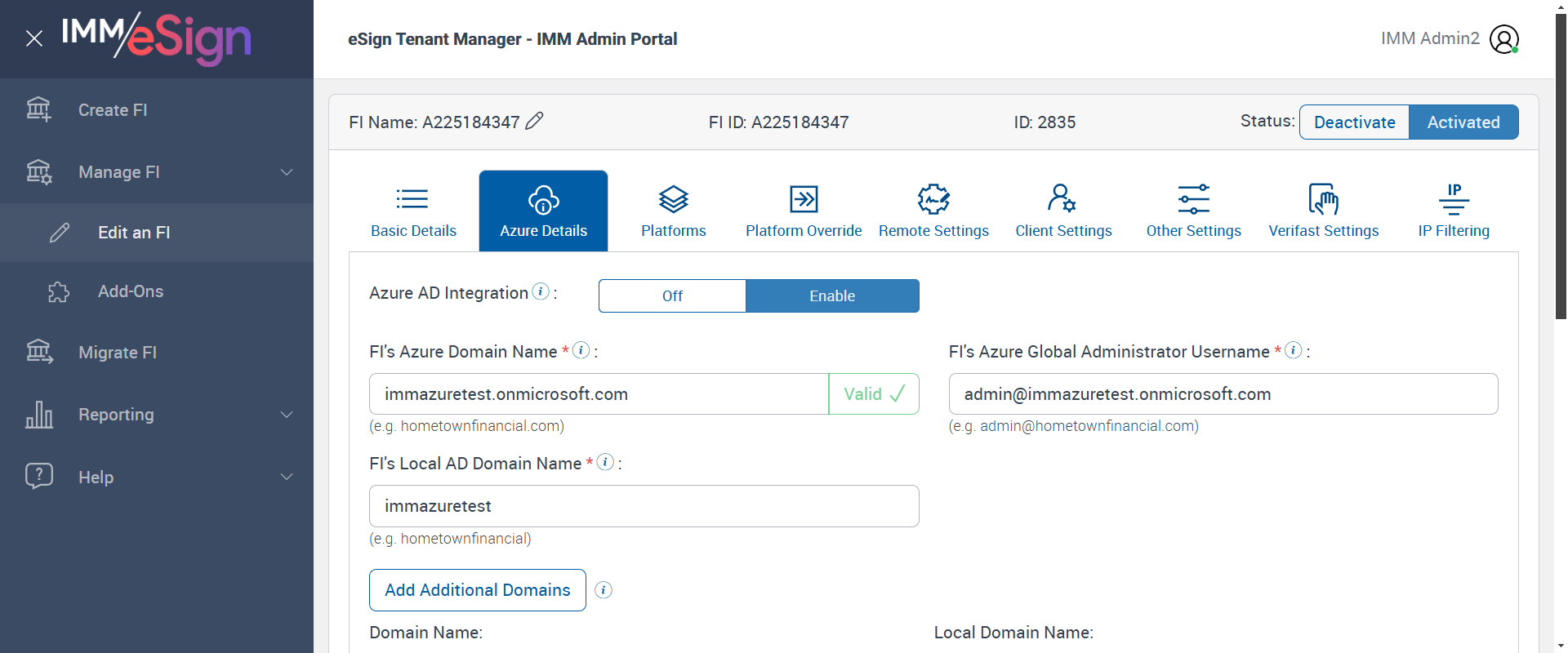
Task: Click the Create FI bank icon
Action: pyautogui.click(x=38, y=109)
